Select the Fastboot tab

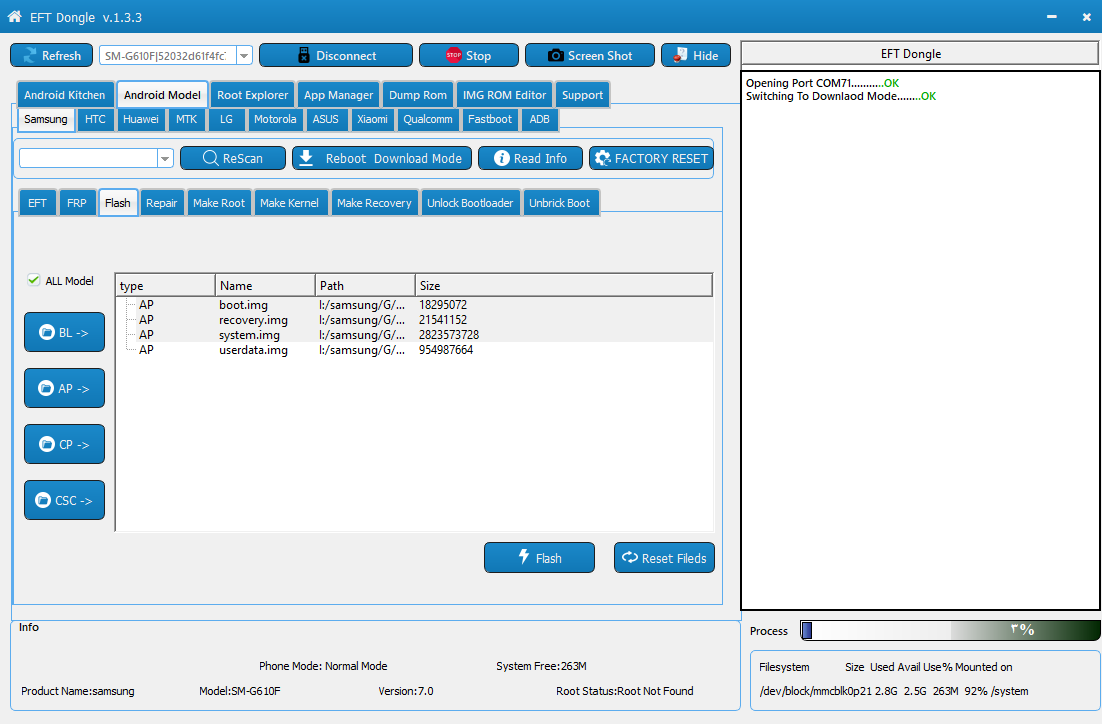pyautogui.click(x=490, y=119)
